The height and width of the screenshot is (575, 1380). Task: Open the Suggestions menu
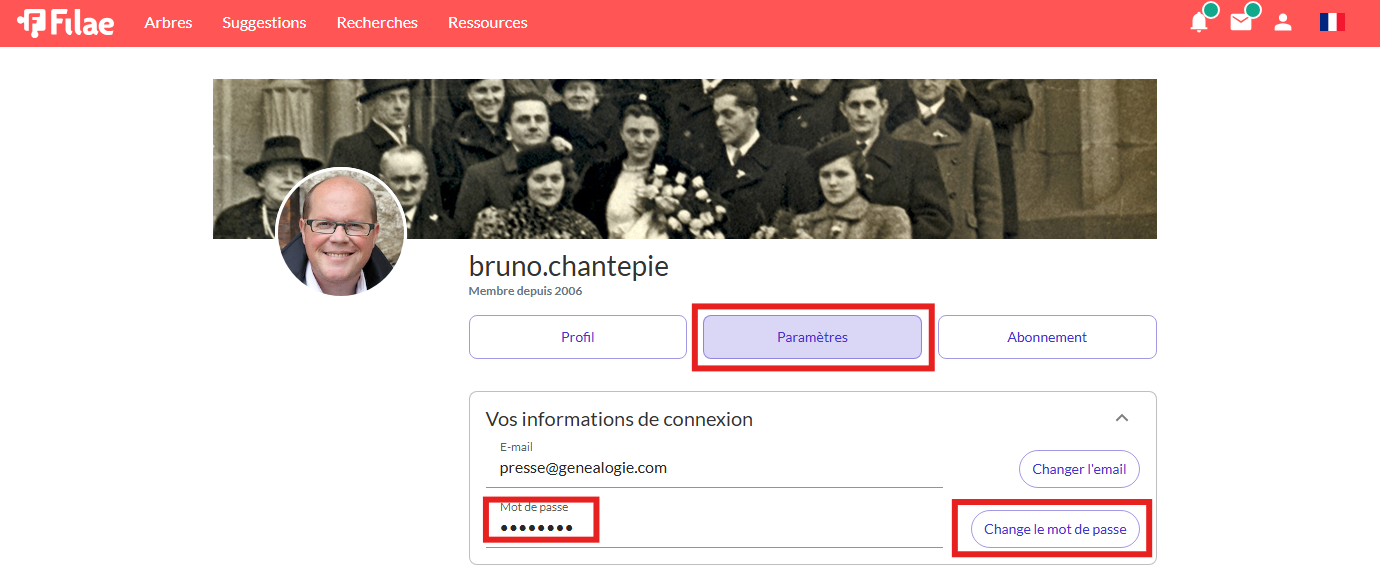tap(264, 22)
